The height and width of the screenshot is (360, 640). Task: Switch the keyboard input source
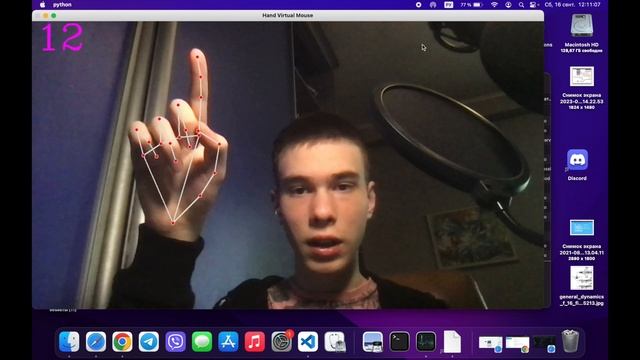[449, 4]
